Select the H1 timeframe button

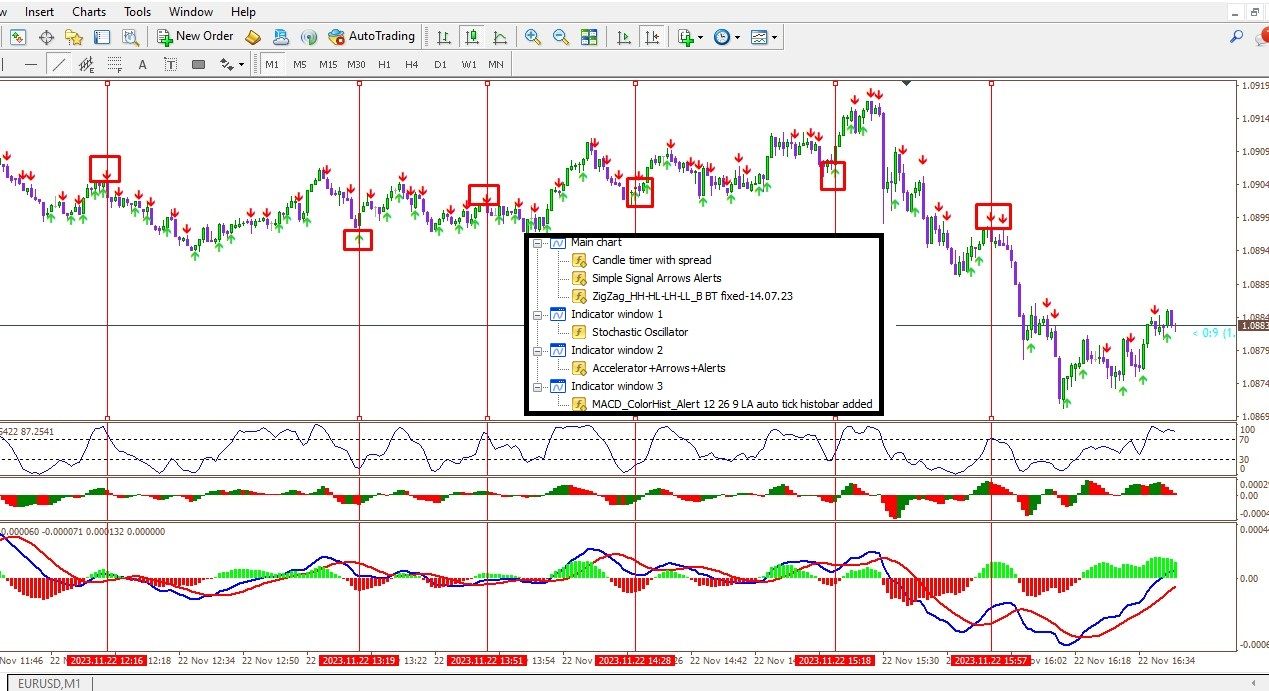point(384,65)
